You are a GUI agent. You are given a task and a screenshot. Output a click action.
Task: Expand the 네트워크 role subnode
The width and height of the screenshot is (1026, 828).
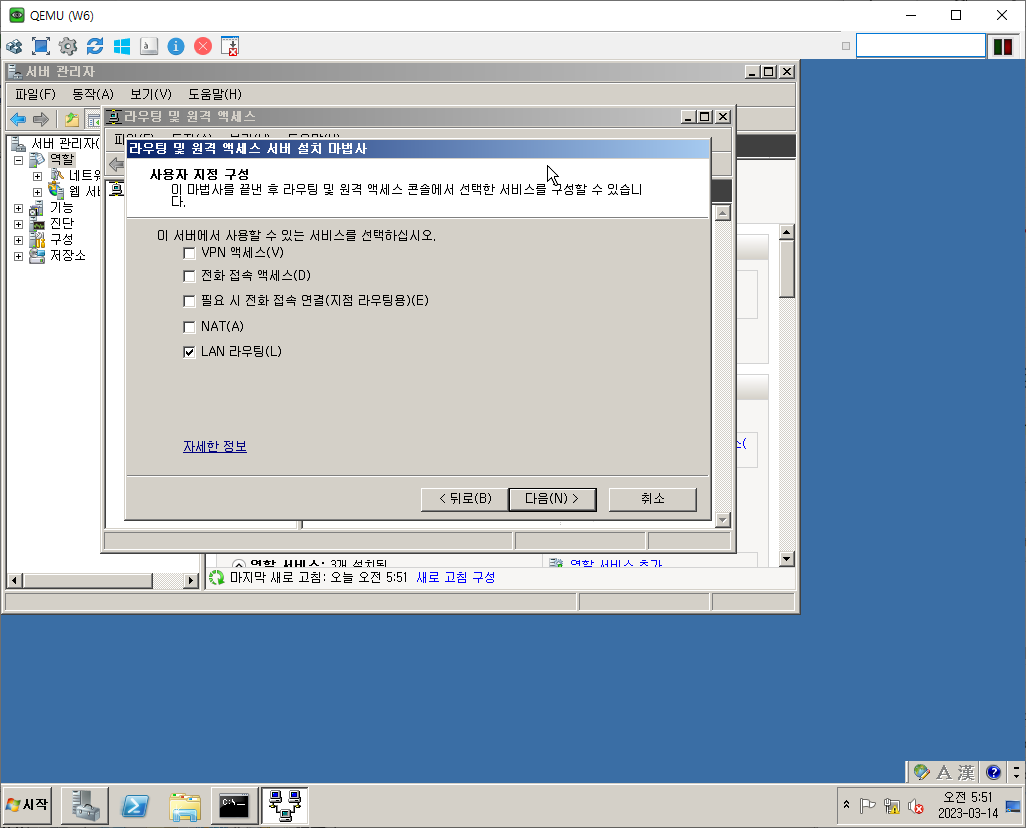click(x=37, y=176)
